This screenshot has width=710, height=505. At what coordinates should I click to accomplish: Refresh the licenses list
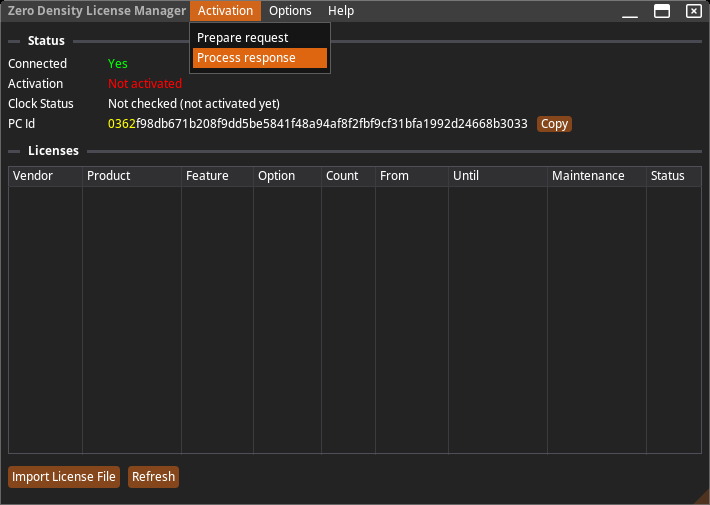(153, 477)
